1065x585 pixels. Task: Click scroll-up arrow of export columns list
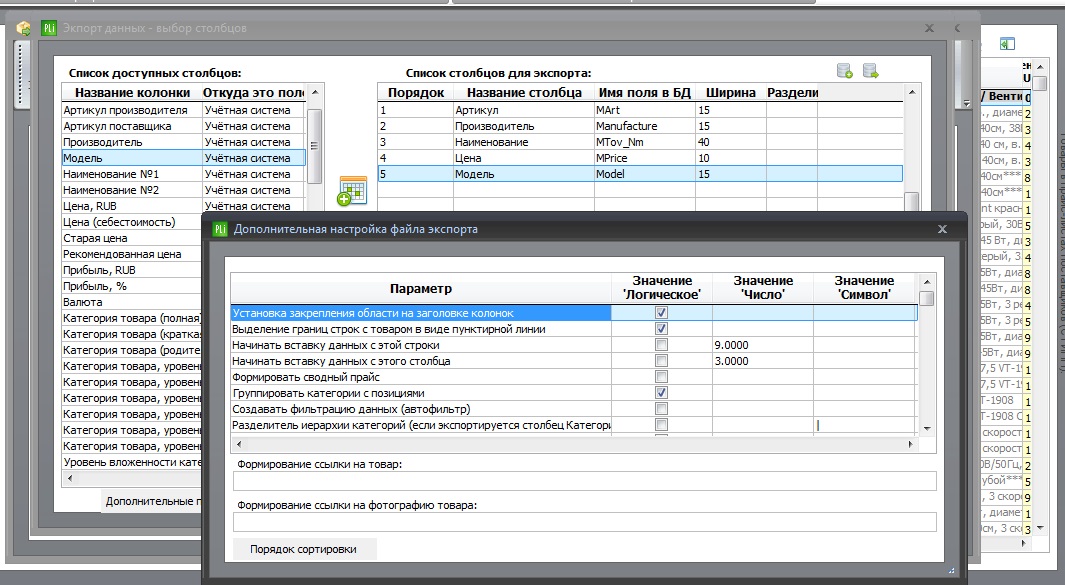pos(911,92)
